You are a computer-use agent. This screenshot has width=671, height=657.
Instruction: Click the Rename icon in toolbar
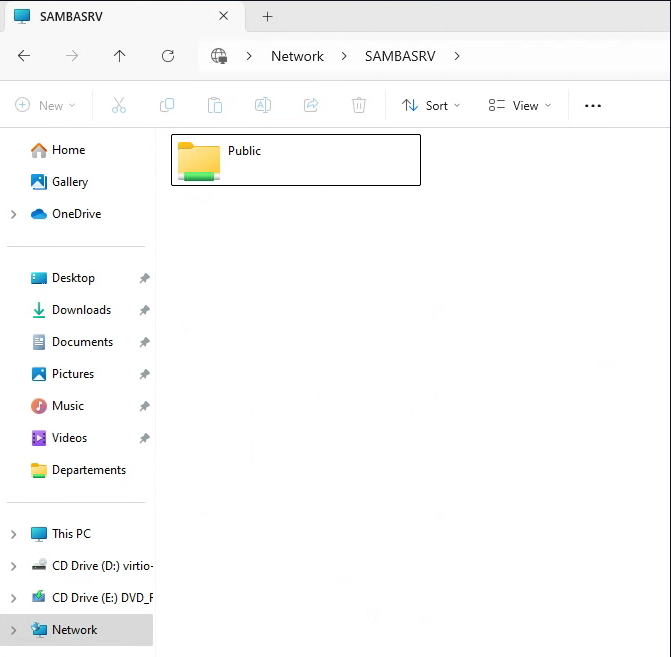[263, 105]
